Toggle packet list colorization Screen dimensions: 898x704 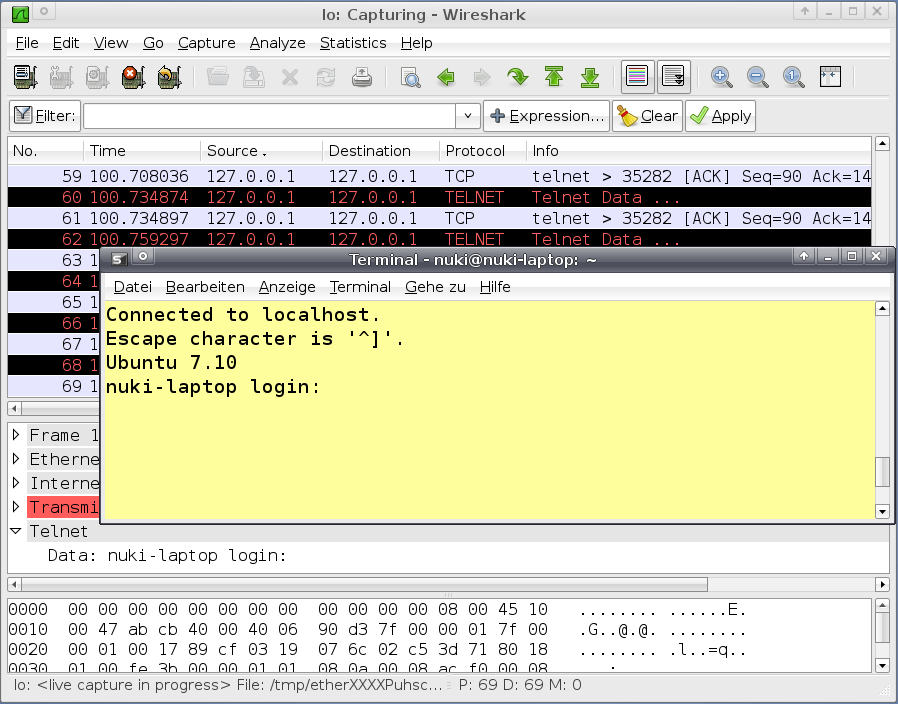pyautogui.click(x=637, y=76)
